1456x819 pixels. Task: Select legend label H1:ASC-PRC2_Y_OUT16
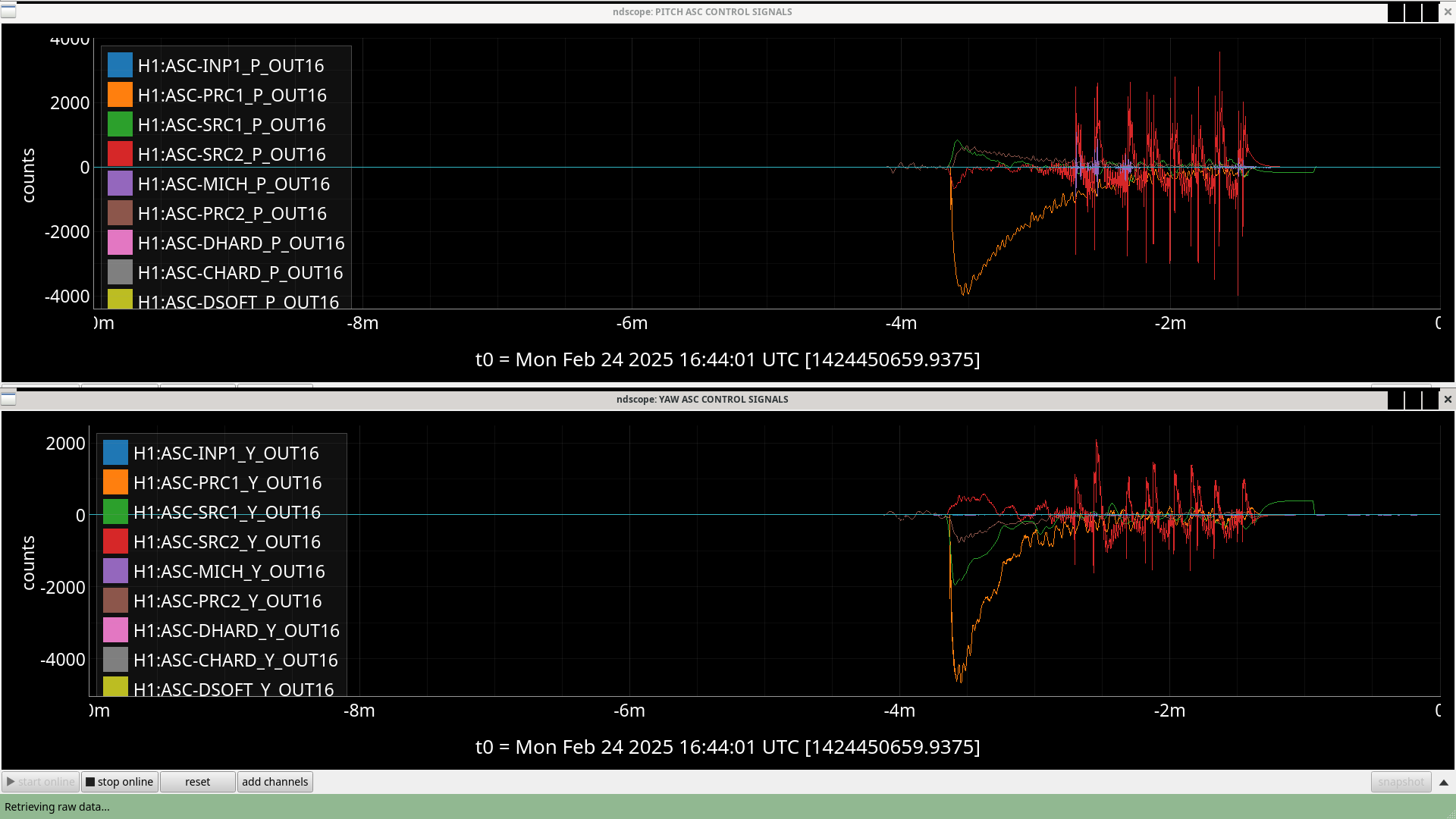click(227, 601)
